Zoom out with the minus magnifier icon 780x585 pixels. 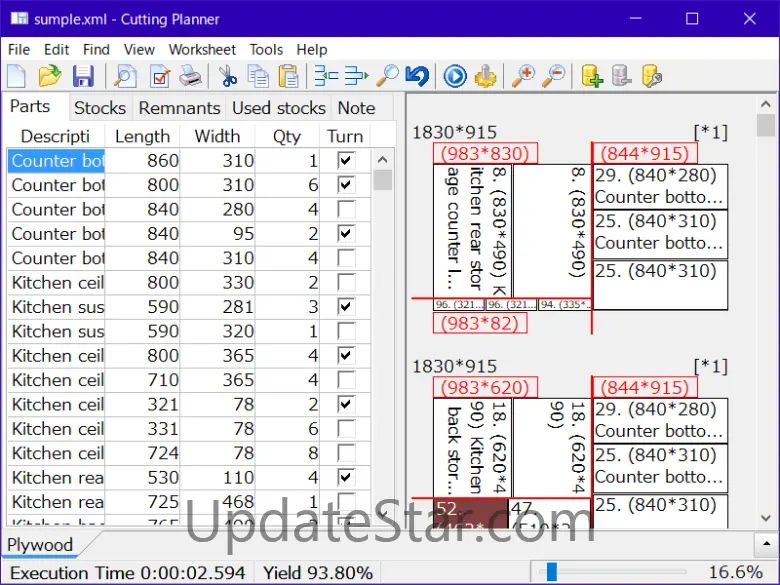coord(553,76)
